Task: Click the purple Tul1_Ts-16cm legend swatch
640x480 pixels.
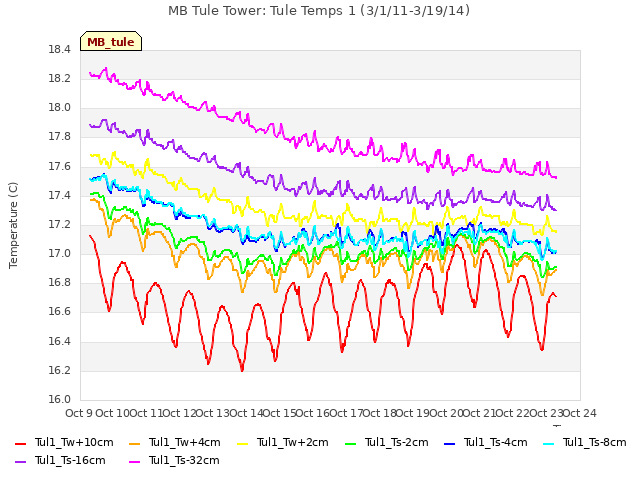Action: click(20, 461)
